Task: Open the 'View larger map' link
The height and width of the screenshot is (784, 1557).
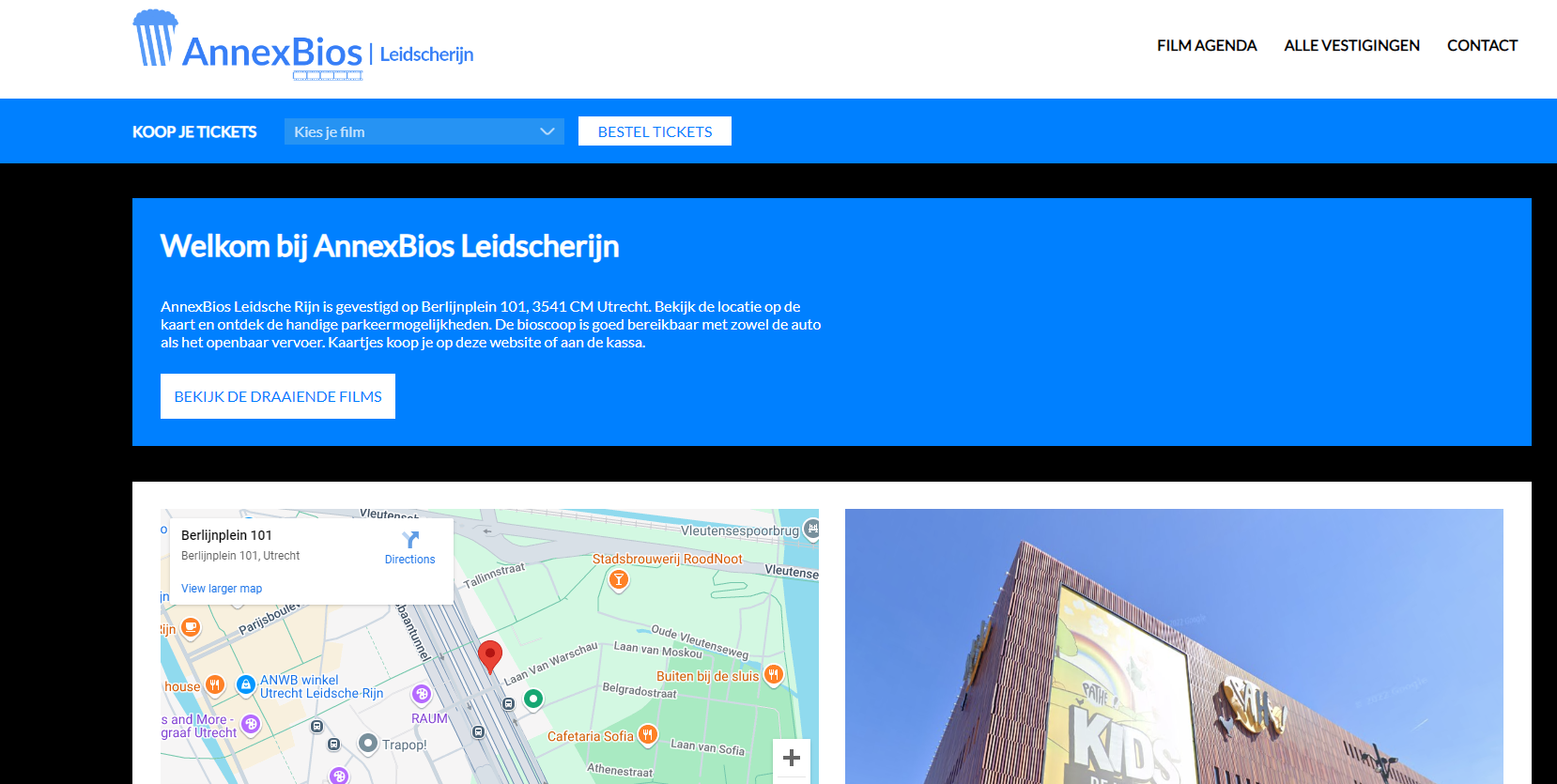Action: 222,589
